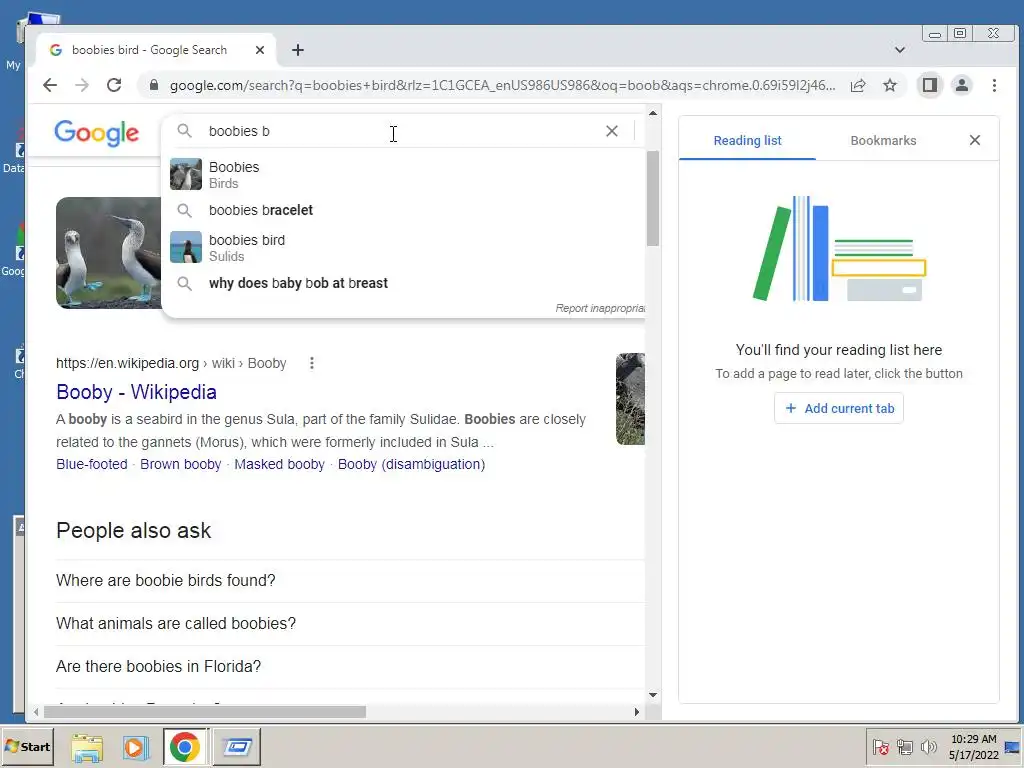Open a new tab with the plus button
Image resolution: width=1024 pixels, height=768 pixels.
(x=298, y=50)
